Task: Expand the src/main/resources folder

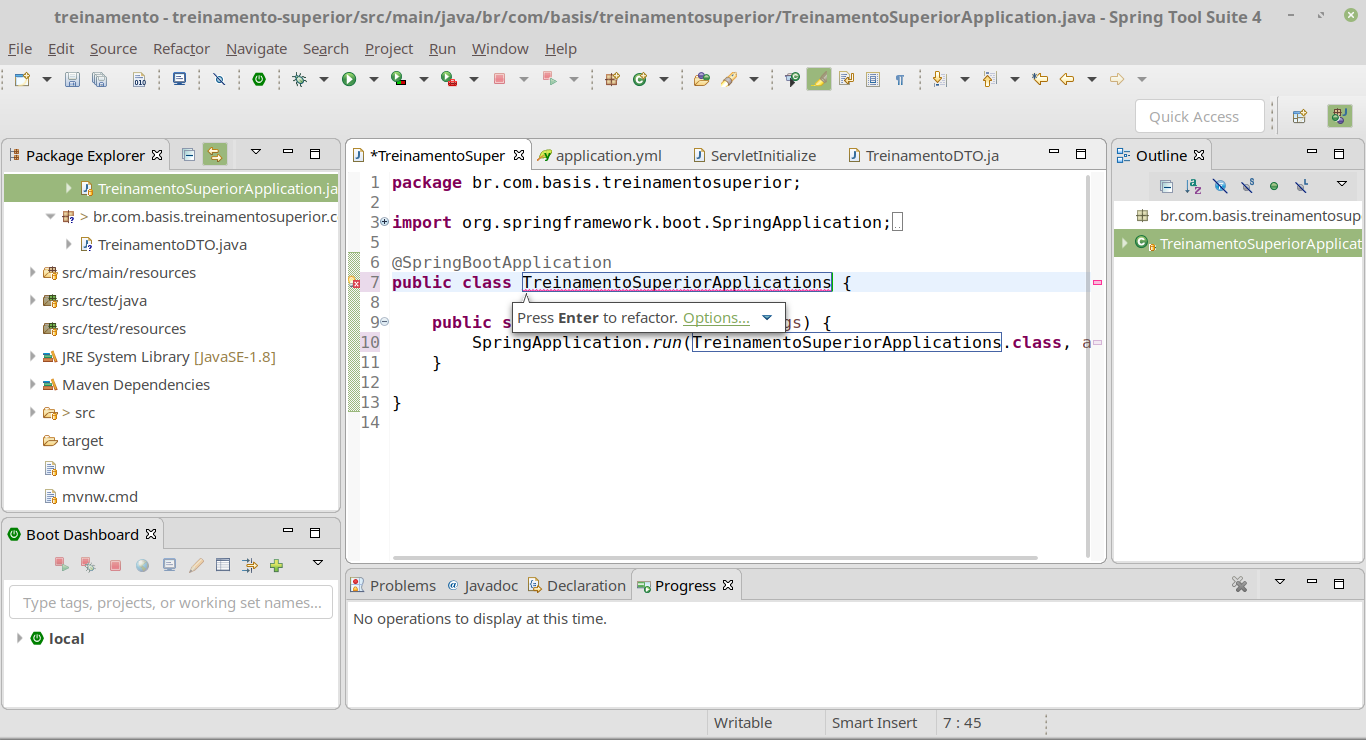Action: pos(33,272)
